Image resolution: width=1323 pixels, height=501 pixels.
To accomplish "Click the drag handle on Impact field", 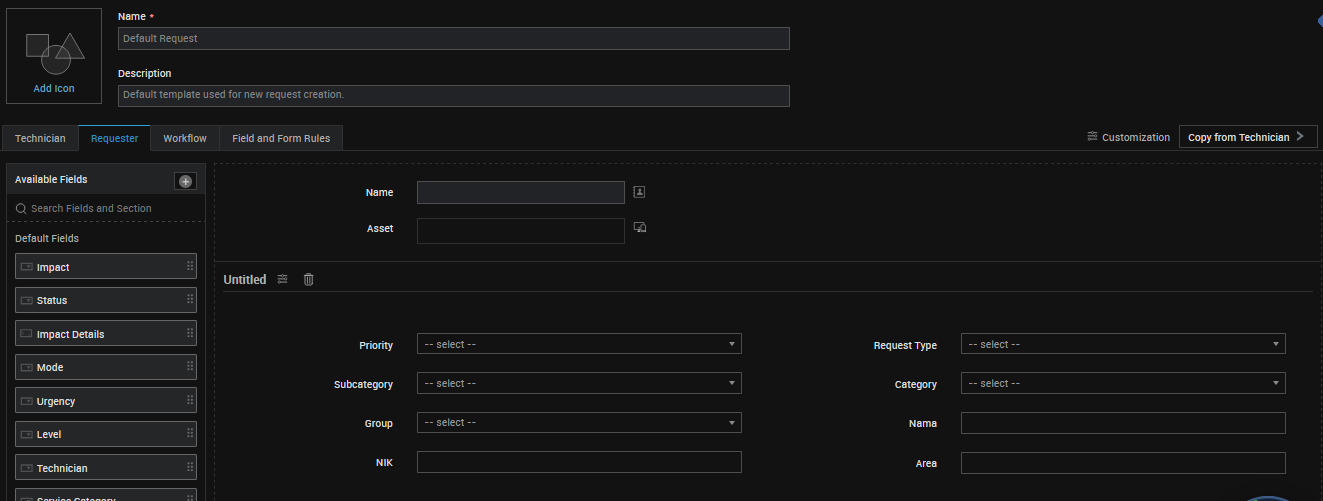I will pyautogui.click(x=190, y=266).
